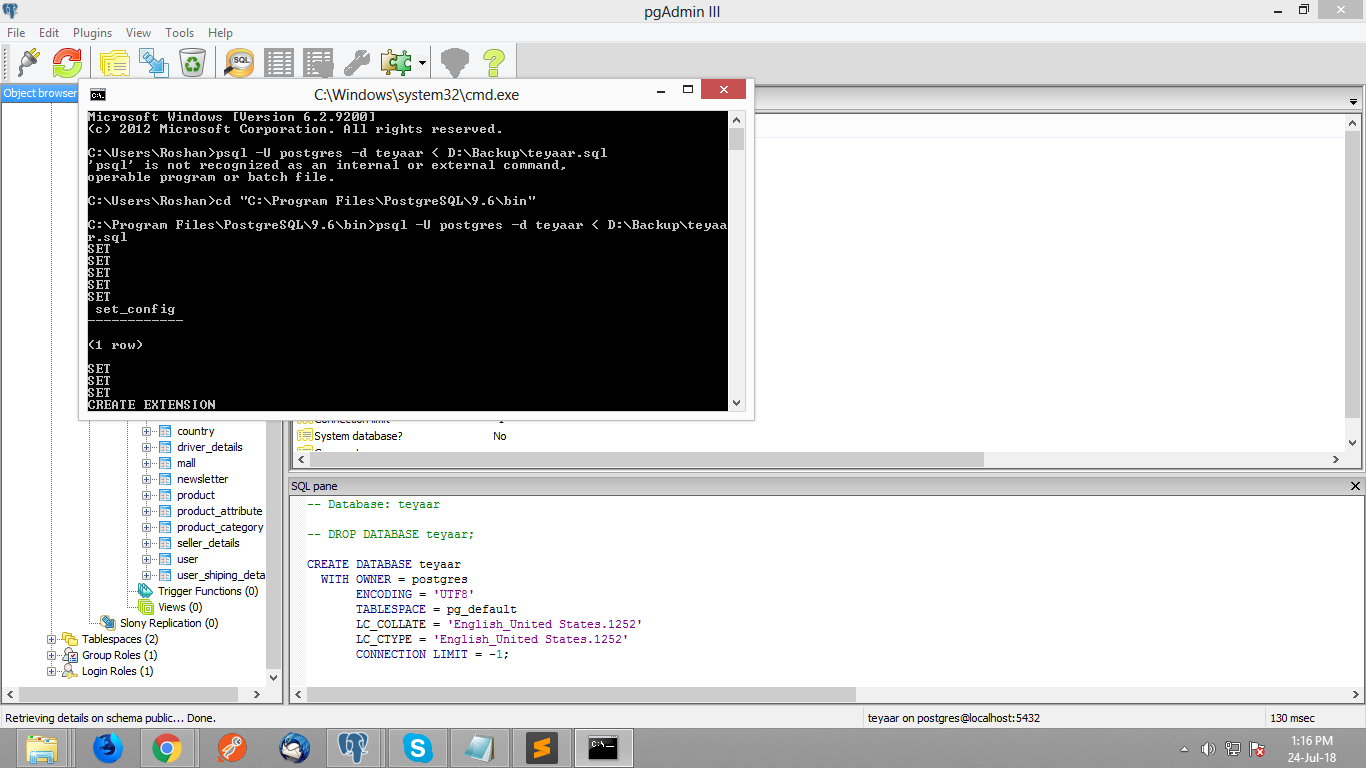Open the Plugins dropdown arrow
The width and height of the screenshot is (1366, 768).
point(423,63)
